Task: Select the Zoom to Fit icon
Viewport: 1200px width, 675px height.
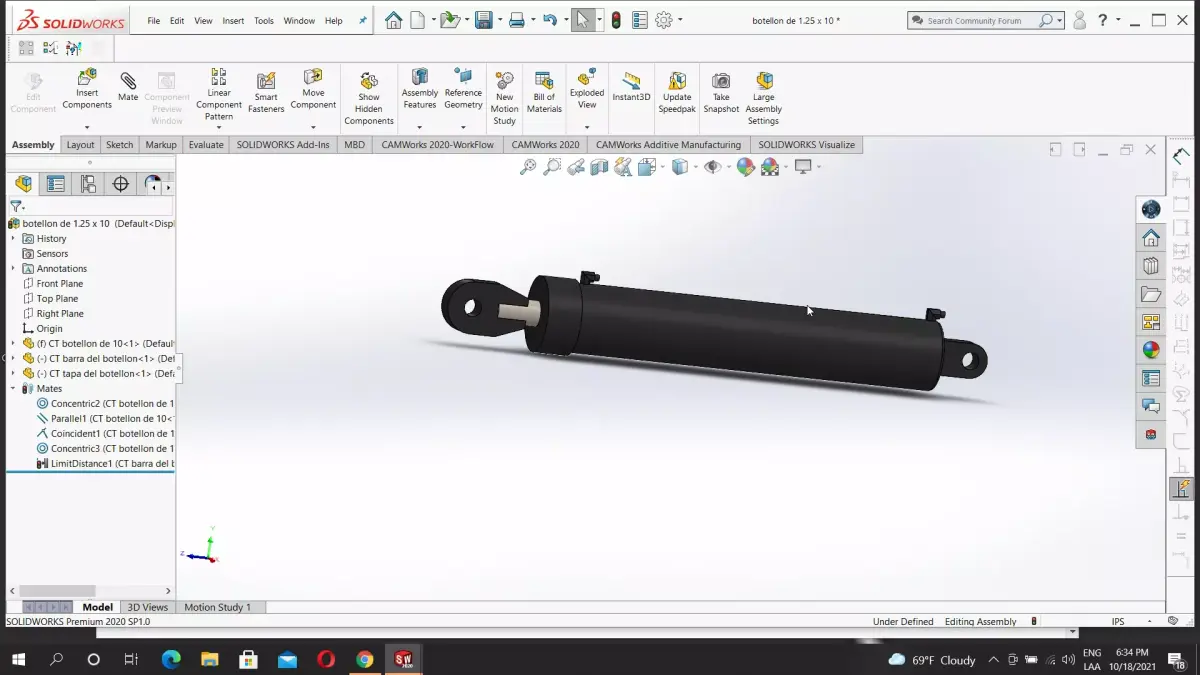Action: tap(527, 167)
